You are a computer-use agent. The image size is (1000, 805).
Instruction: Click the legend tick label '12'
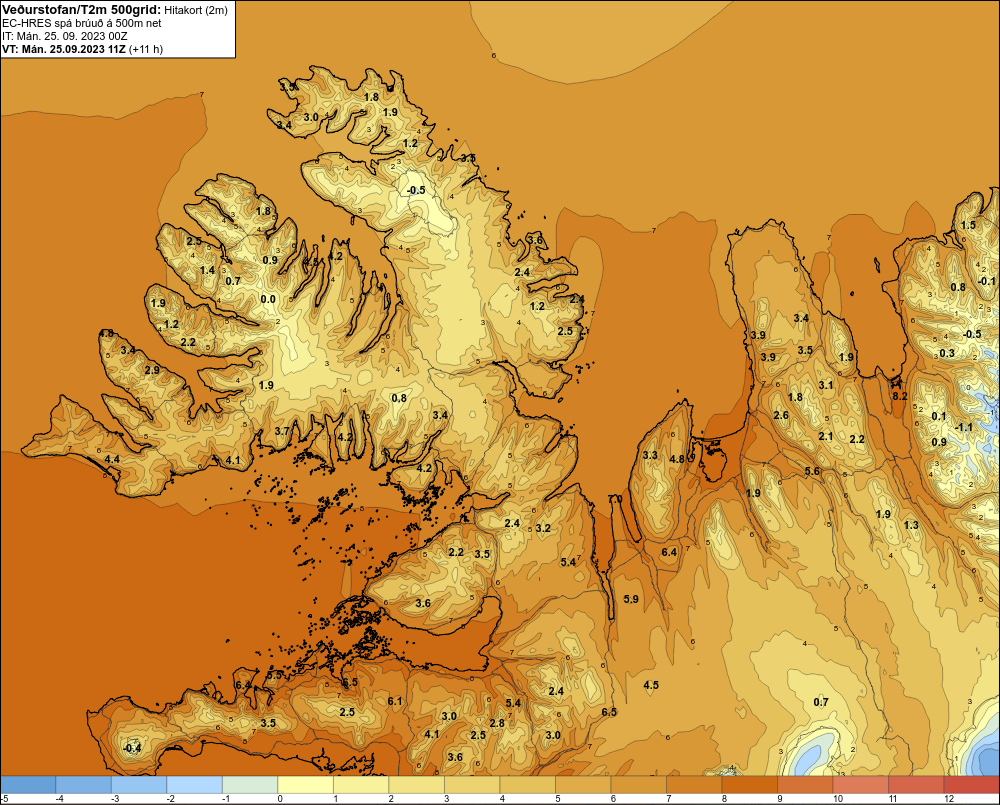949,799
